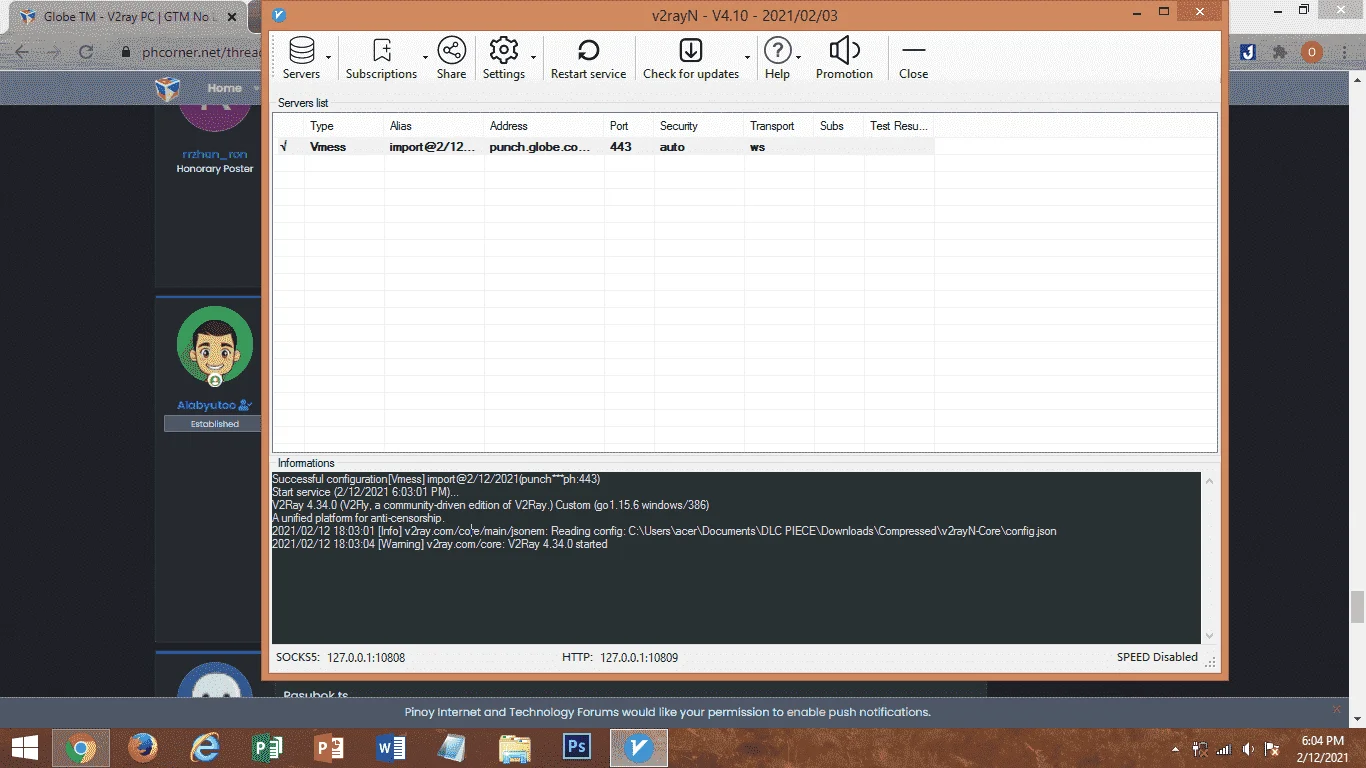The width and height of the screenshot is (1366, 768).
Task: Select the Vmess server row
Action: 604,147
